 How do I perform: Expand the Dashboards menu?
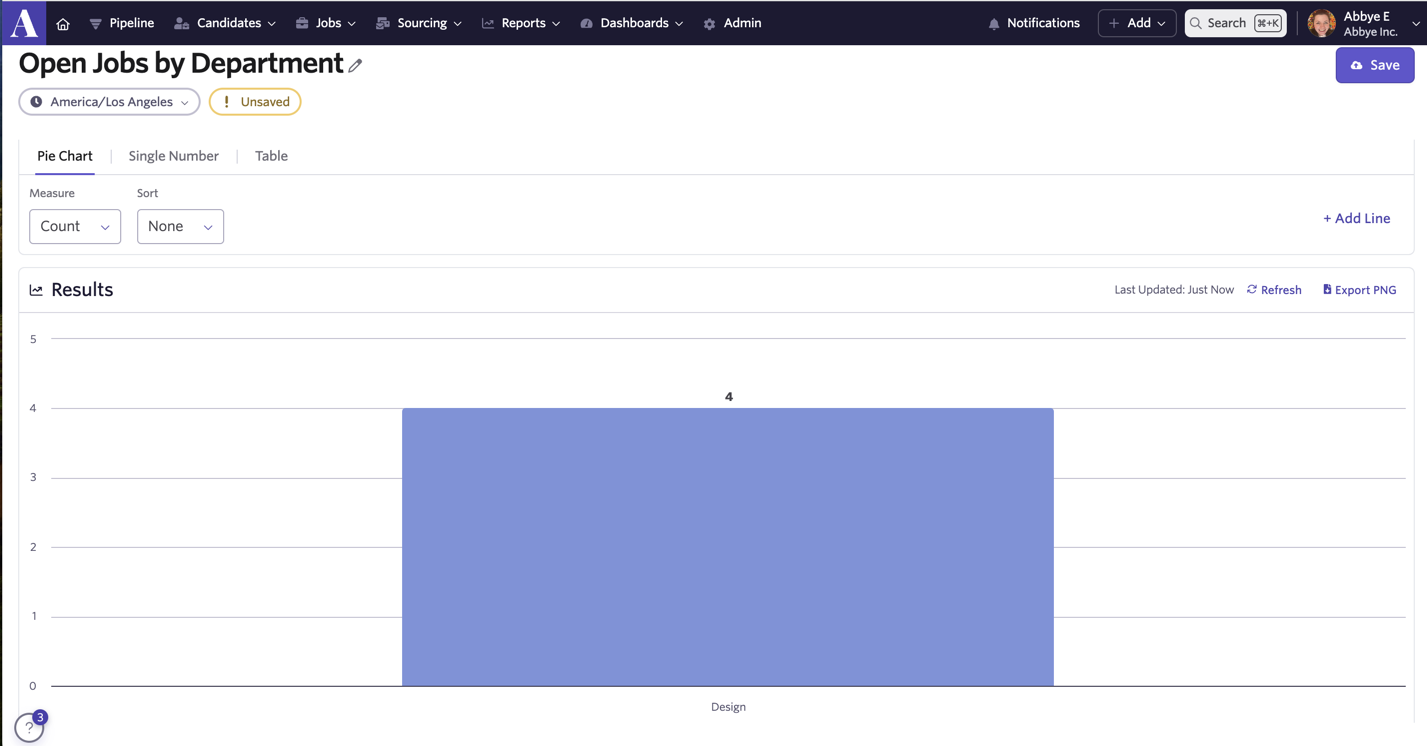pyautogui.click(x=632, y=23)
